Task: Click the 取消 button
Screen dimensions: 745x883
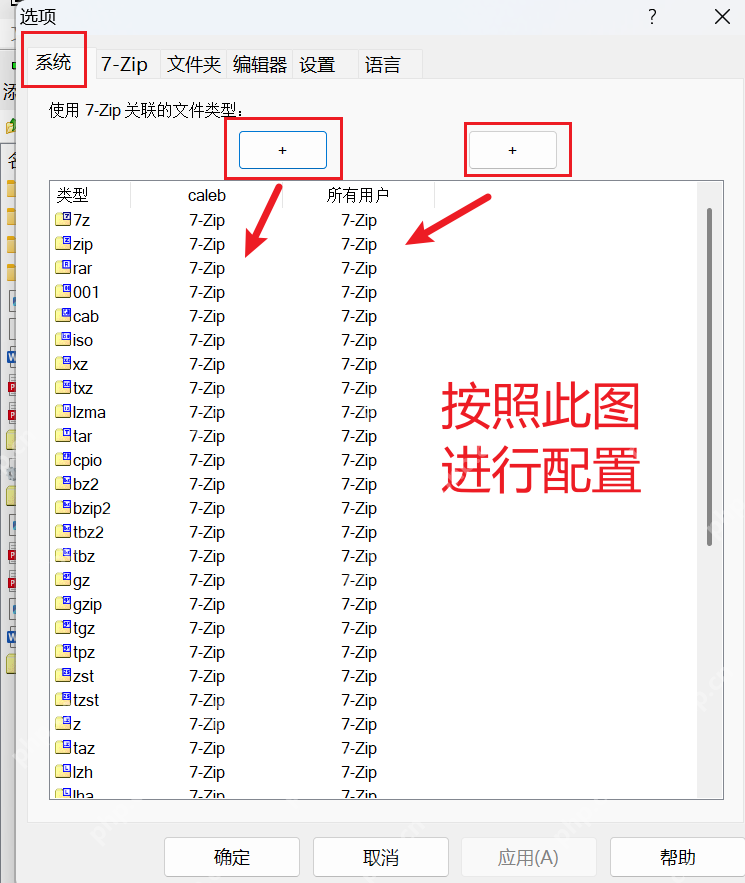Action: pos(381,857)
